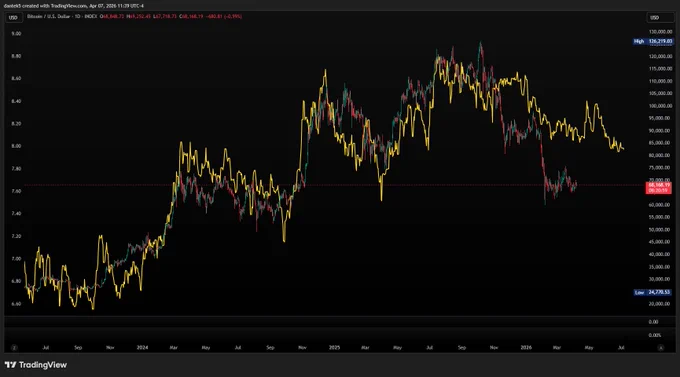Click the round icon left of time axis
Screen dimensions: 680x377
click(x=14, y=347)
